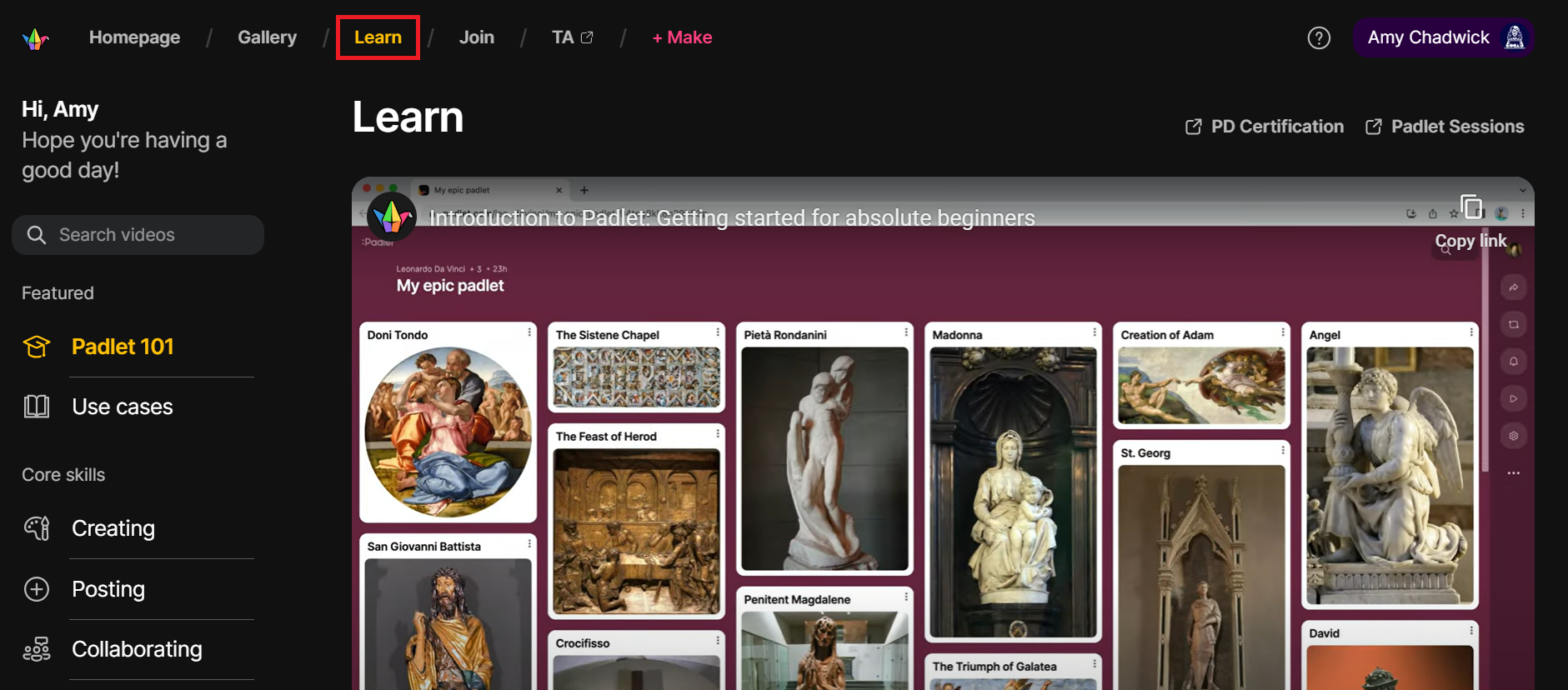
Task: Click the Angel sculpture image
Action: [1390, 475]
